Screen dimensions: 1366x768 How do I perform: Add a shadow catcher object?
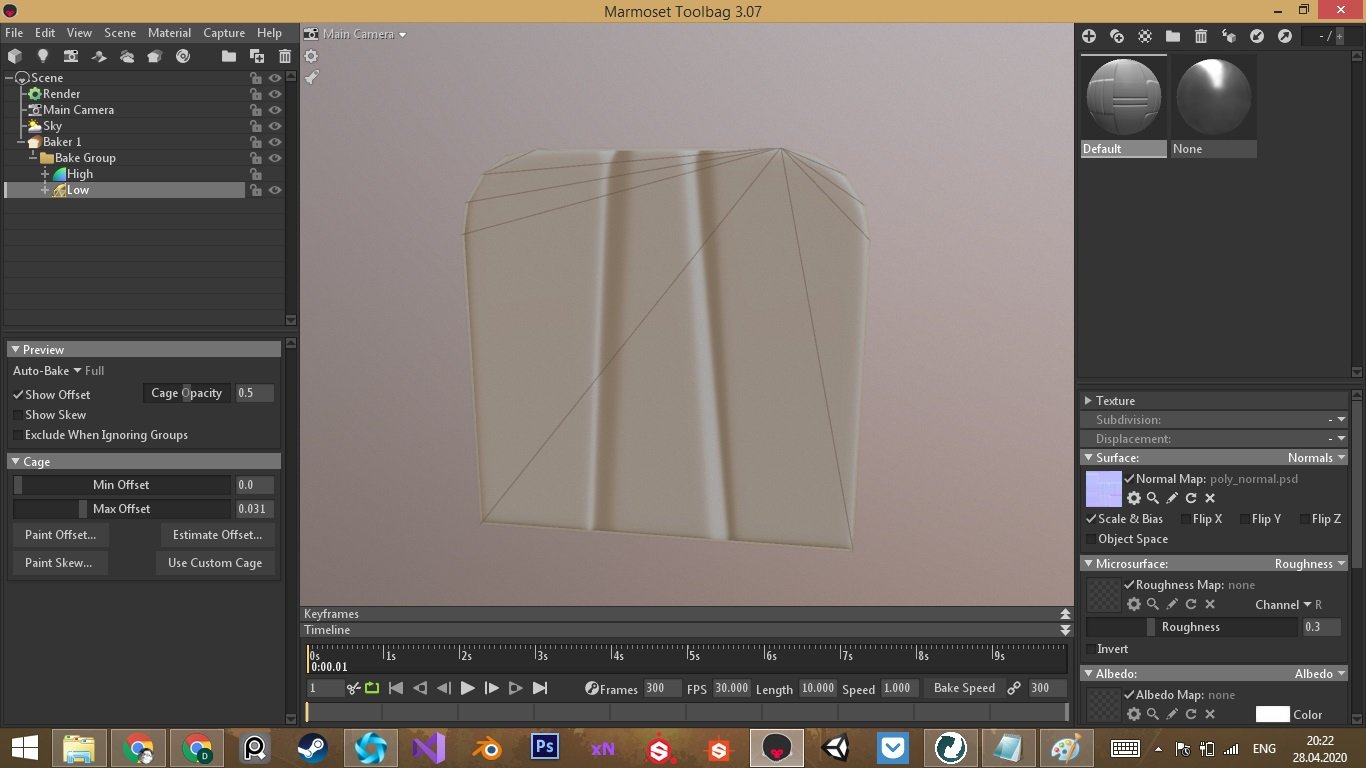[99, 56]
